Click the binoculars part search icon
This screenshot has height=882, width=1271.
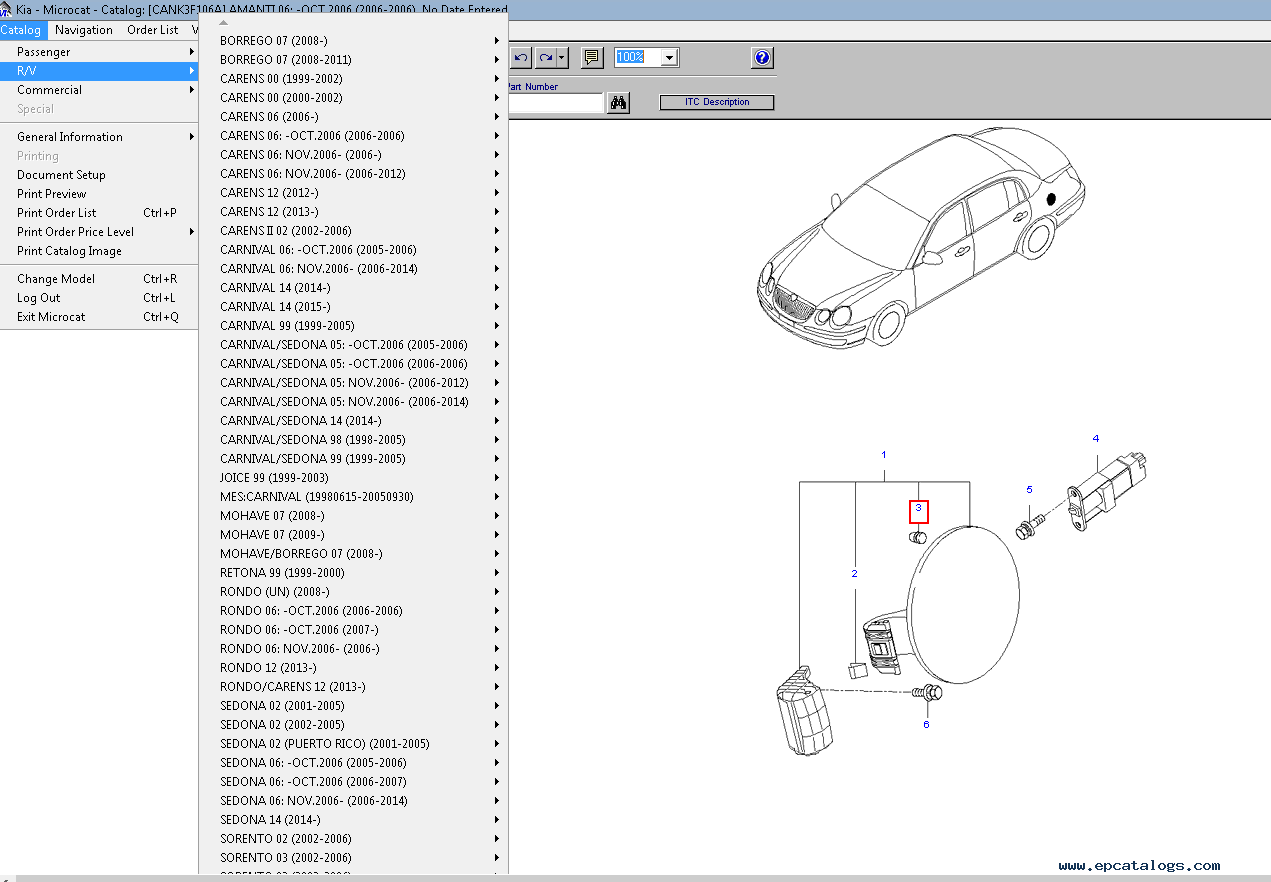[x=618, y=102]
